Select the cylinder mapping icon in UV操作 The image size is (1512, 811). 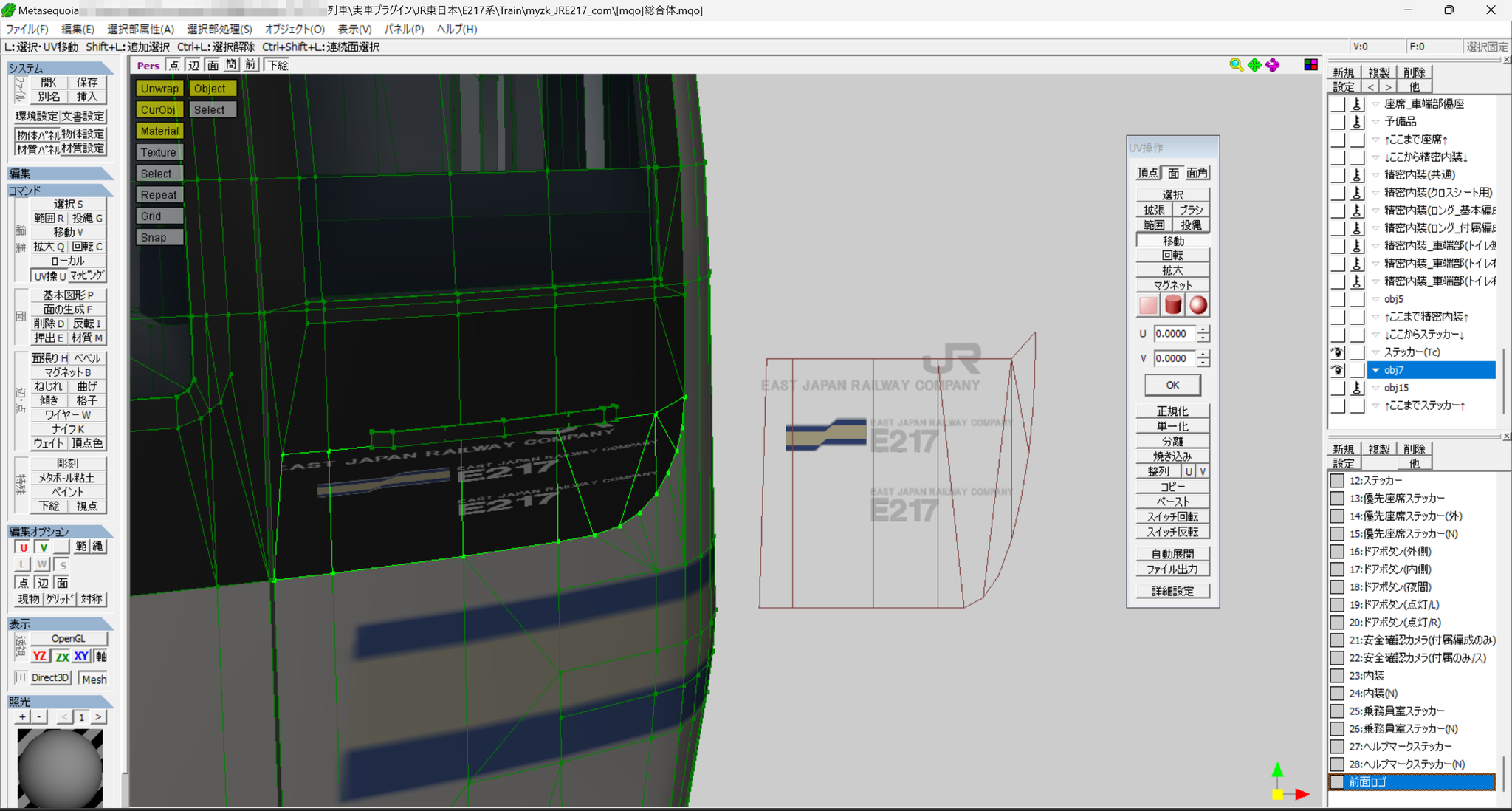click(1173, 305)
